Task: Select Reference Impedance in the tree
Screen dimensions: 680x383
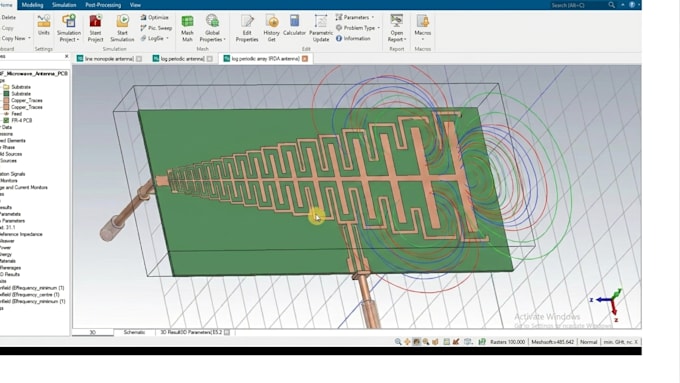Action: (21, 234)
